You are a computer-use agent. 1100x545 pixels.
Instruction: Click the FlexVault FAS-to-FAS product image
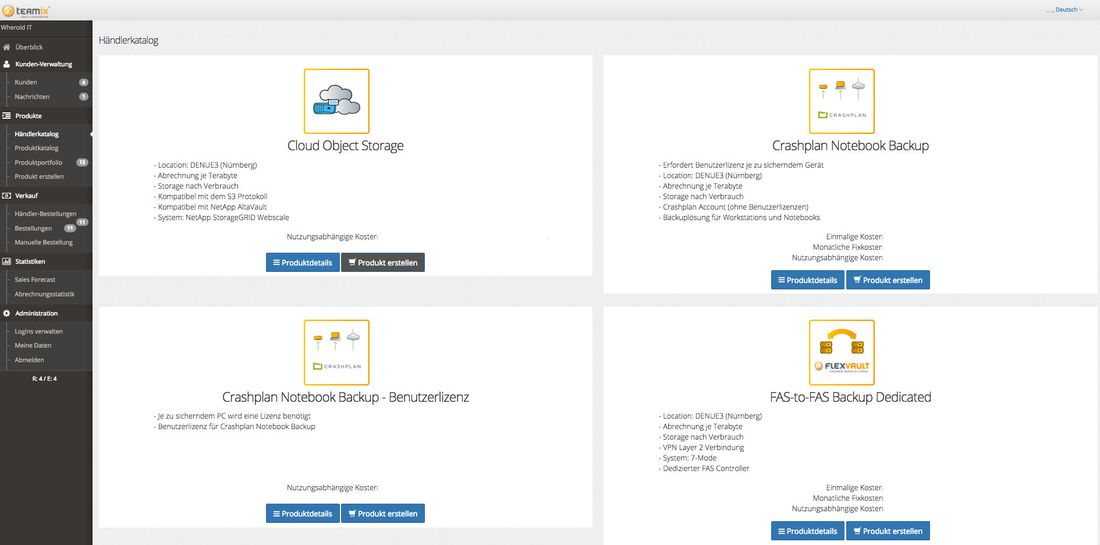[842, 352]
